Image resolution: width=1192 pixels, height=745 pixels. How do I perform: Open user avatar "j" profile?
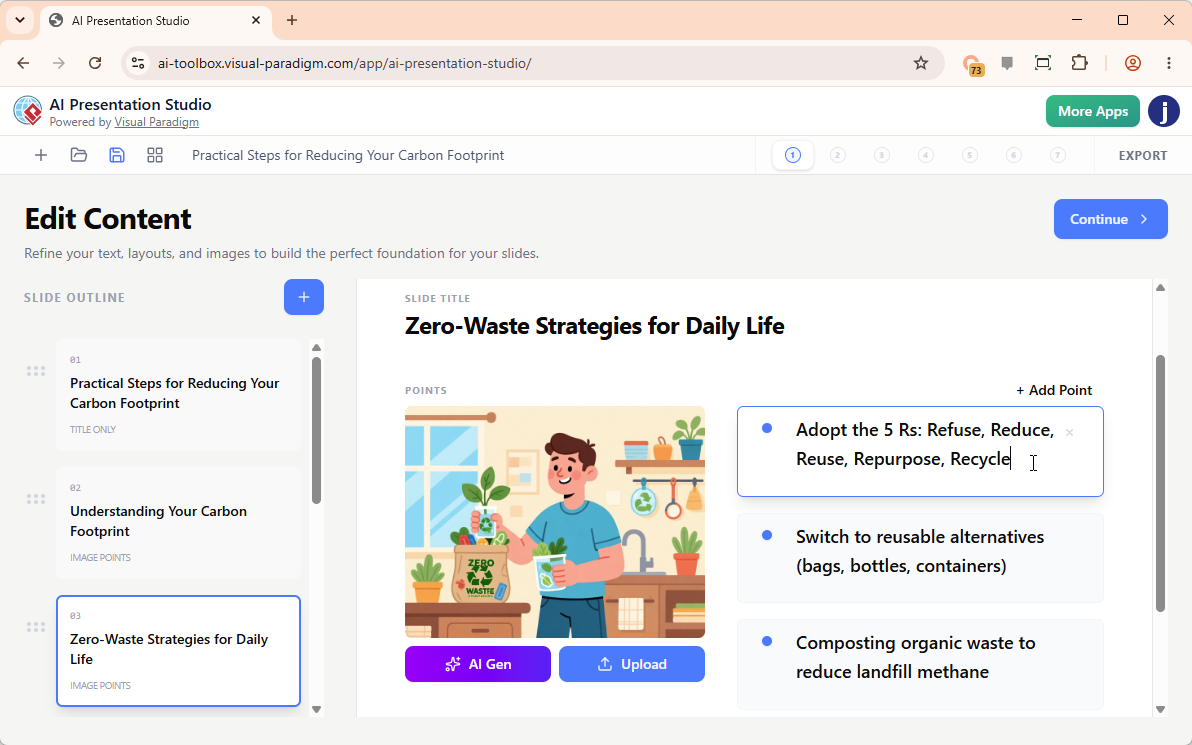(1163, 111)
